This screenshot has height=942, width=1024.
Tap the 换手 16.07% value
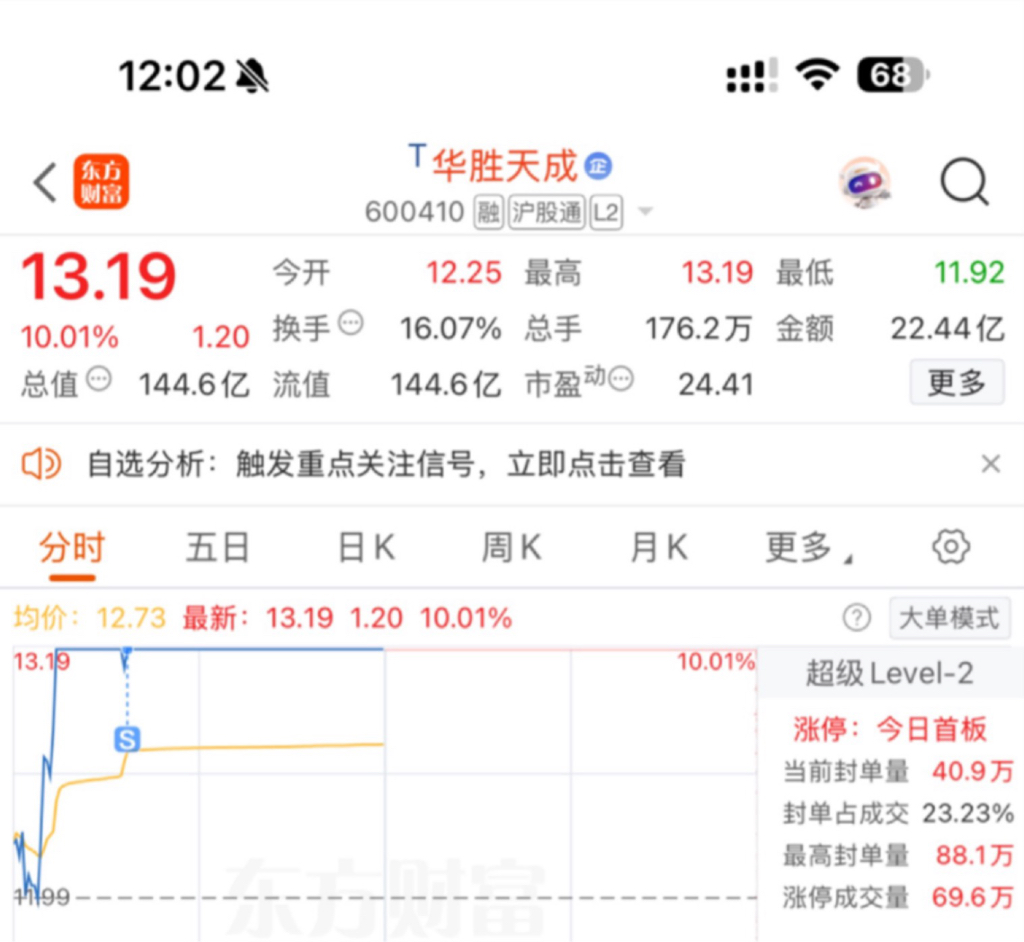pos(451,329)
